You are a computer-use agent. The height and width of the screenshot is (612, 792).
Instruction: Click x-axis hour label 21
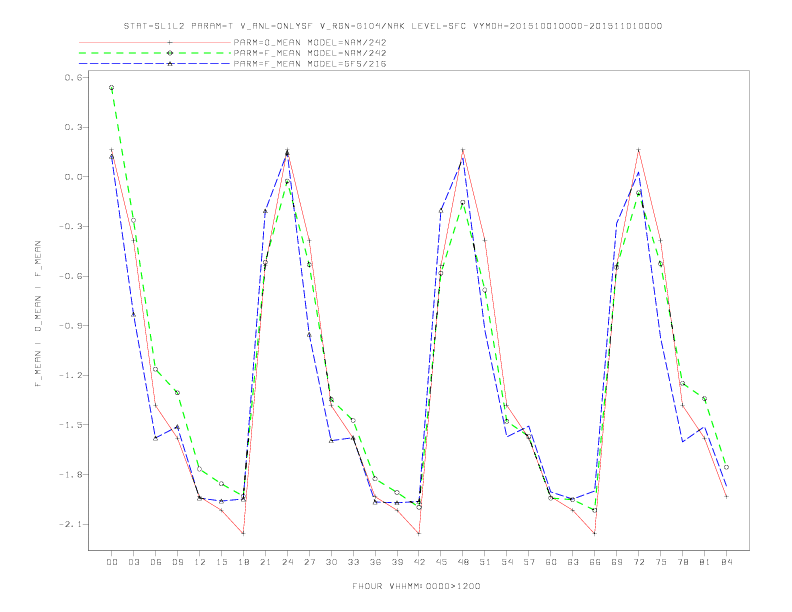click(265, 562)
